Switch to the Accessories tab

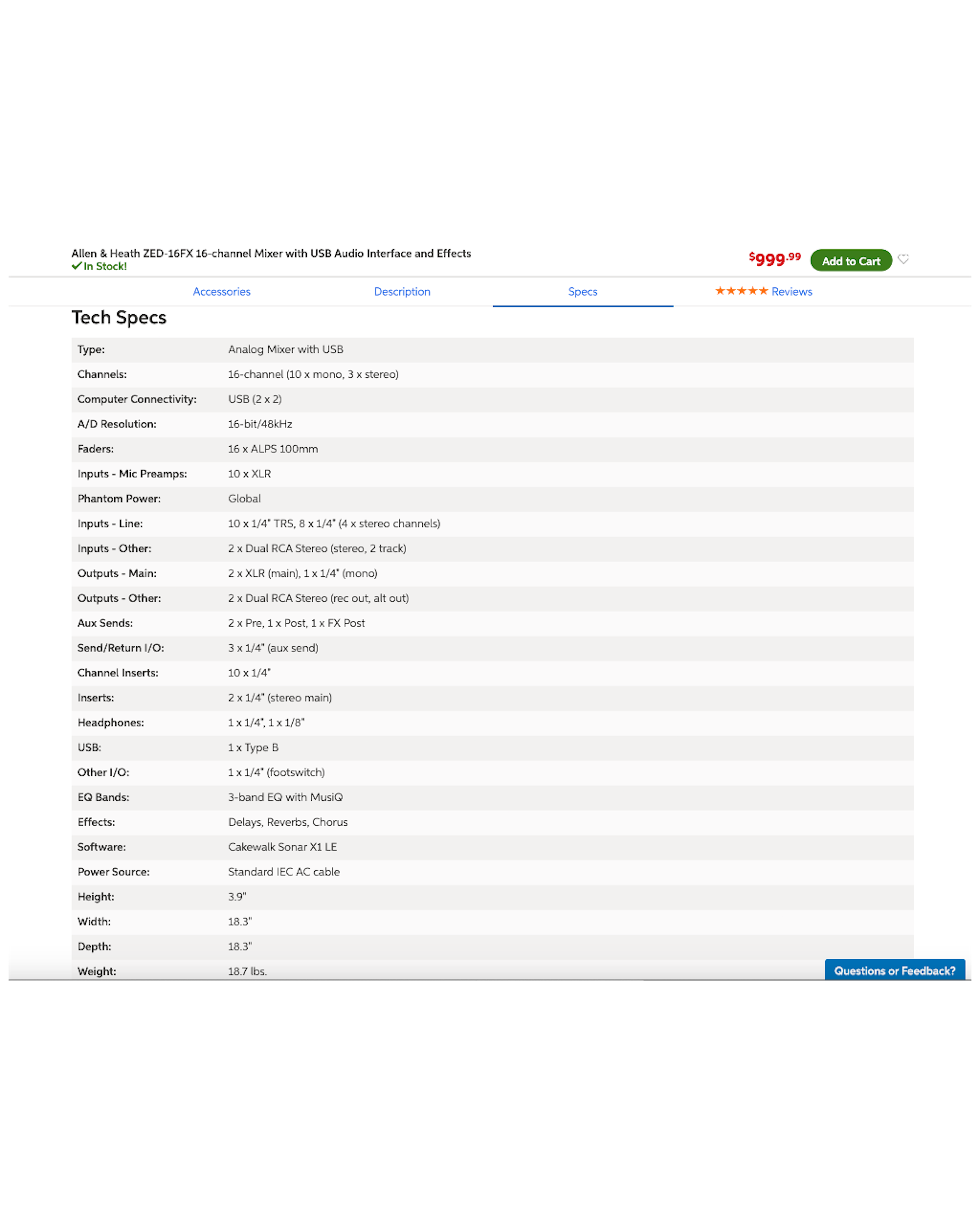pyautogui.click(x=222, y=291)
